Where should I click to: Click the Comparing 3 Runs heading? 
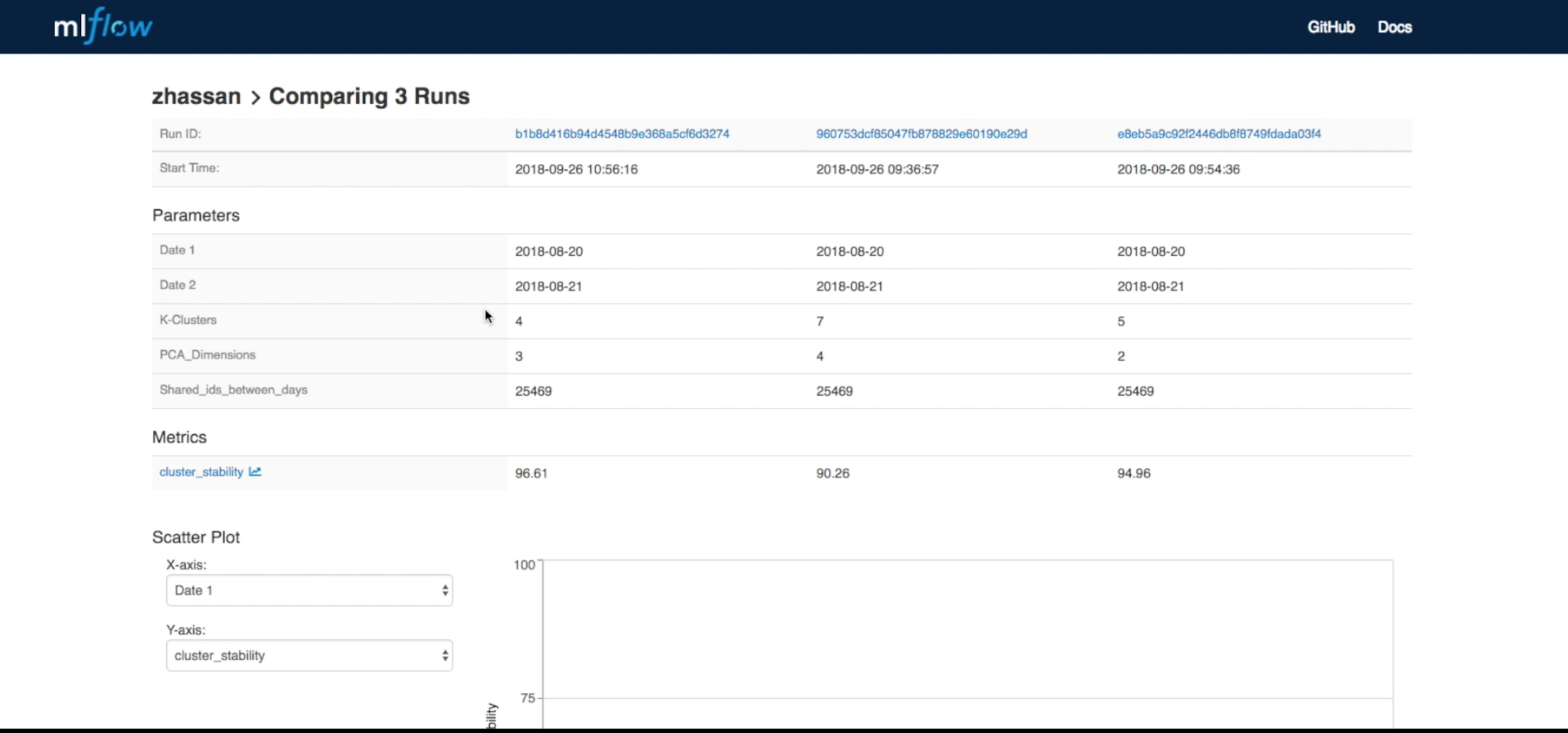[x=369, y=96]
